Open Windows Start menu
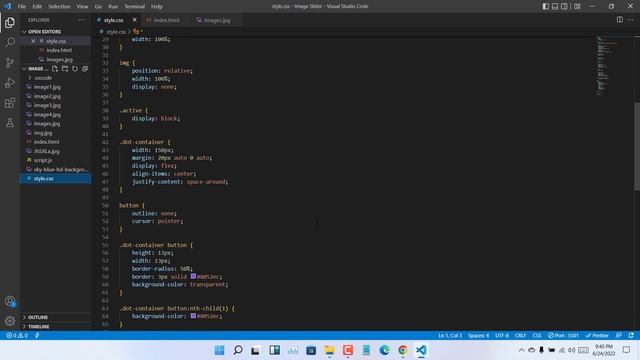 click(x=220, y=350)
